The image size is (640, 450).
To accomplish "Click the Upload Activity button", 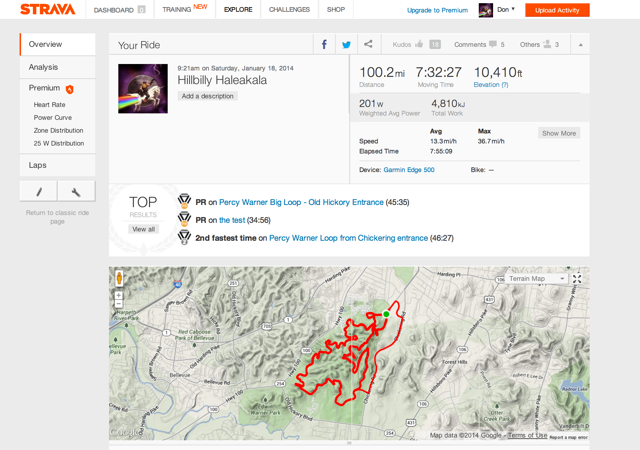I will click(557, 10).
